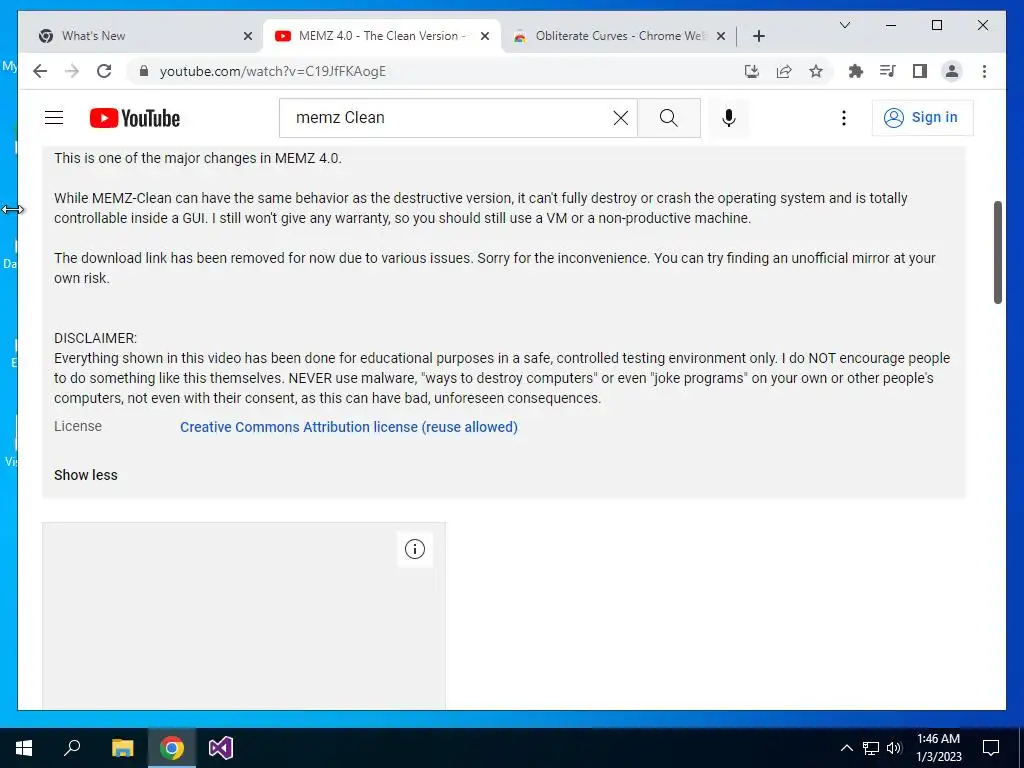
Task: Open YouTube hamburger guide menu
Action: pyautogui.click(x=54, y=118)
